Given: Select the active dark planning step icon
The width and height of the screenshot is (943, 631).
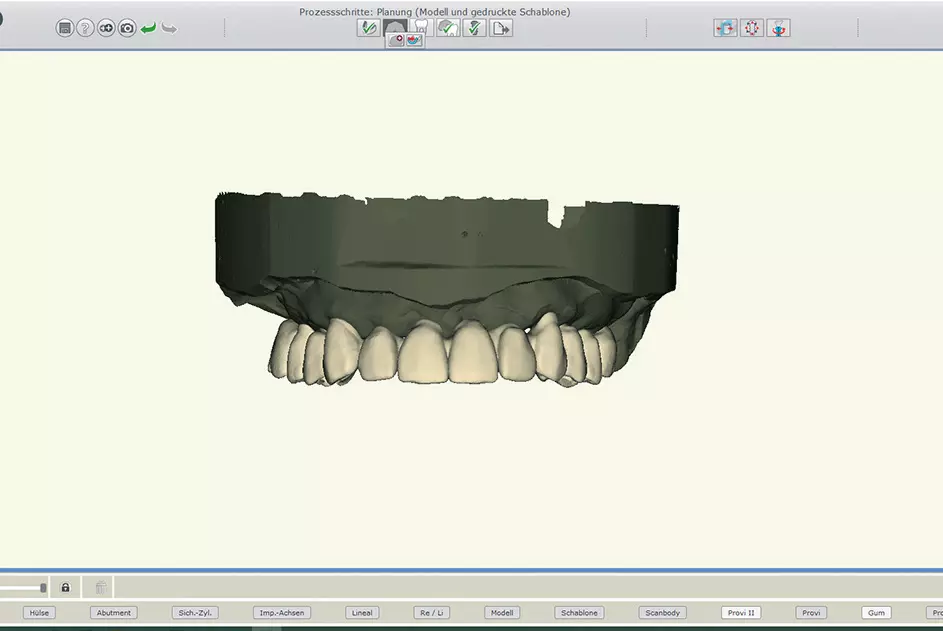Looking at the screenshot, I should pyautogui.click(x=395, y=25).
